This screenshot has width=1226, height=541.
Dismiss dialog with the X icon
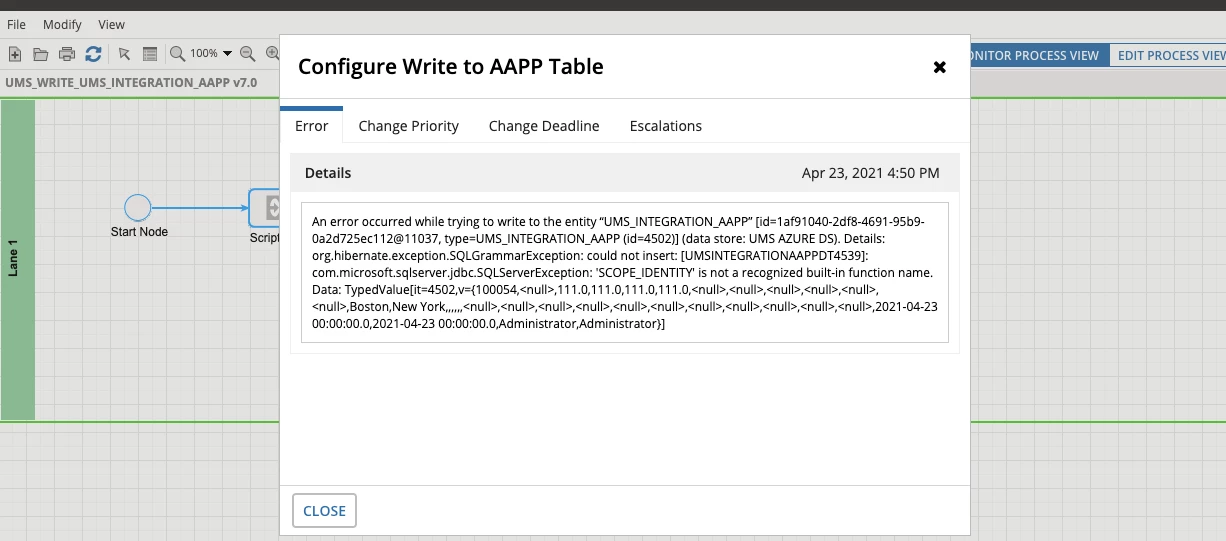(939, 67)
